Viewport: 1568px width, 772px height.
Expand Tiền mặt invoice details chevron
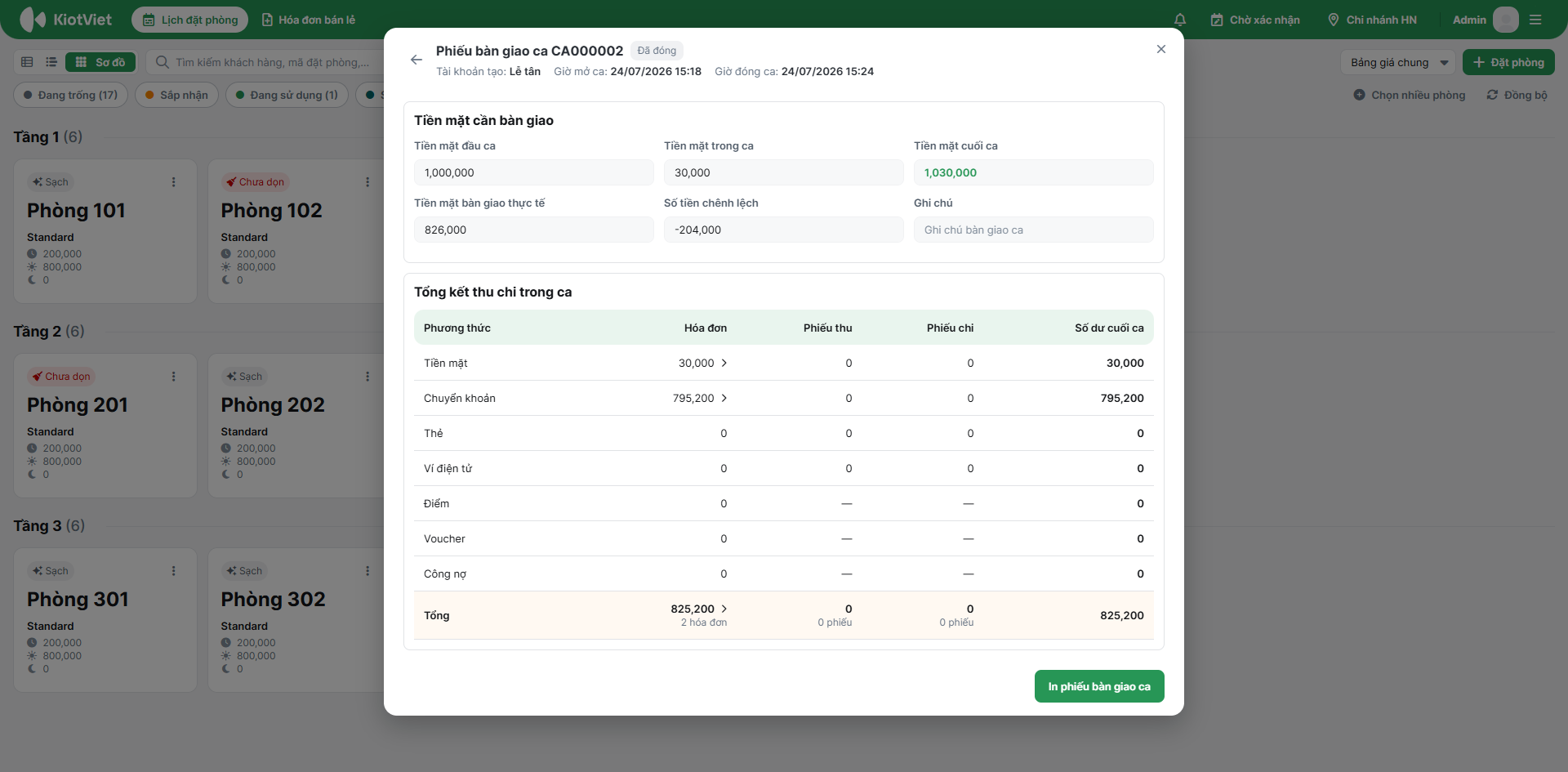[x=724, y=363]
